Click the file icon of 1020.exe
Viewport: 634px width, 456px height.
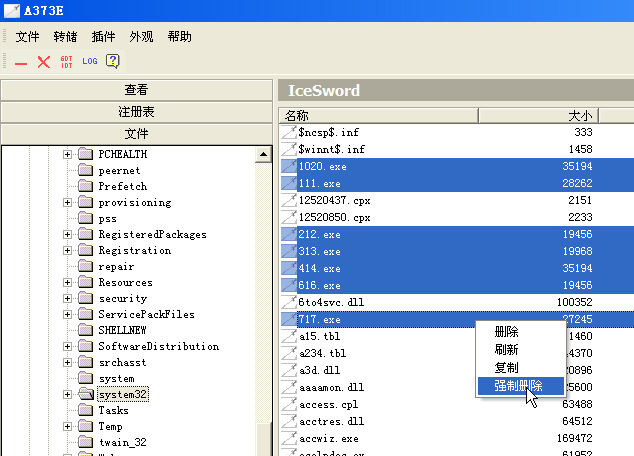[x=289, y=166]
